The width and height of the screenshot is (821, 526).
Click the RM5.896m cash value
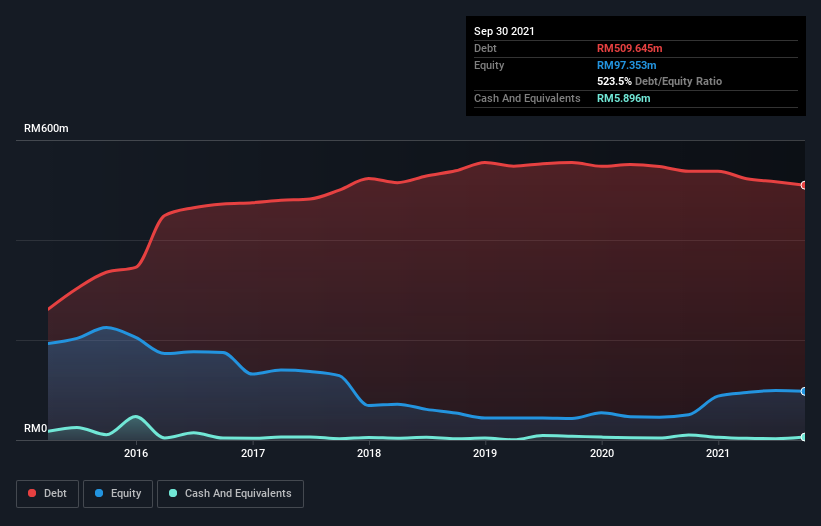[x=624, y=98]
